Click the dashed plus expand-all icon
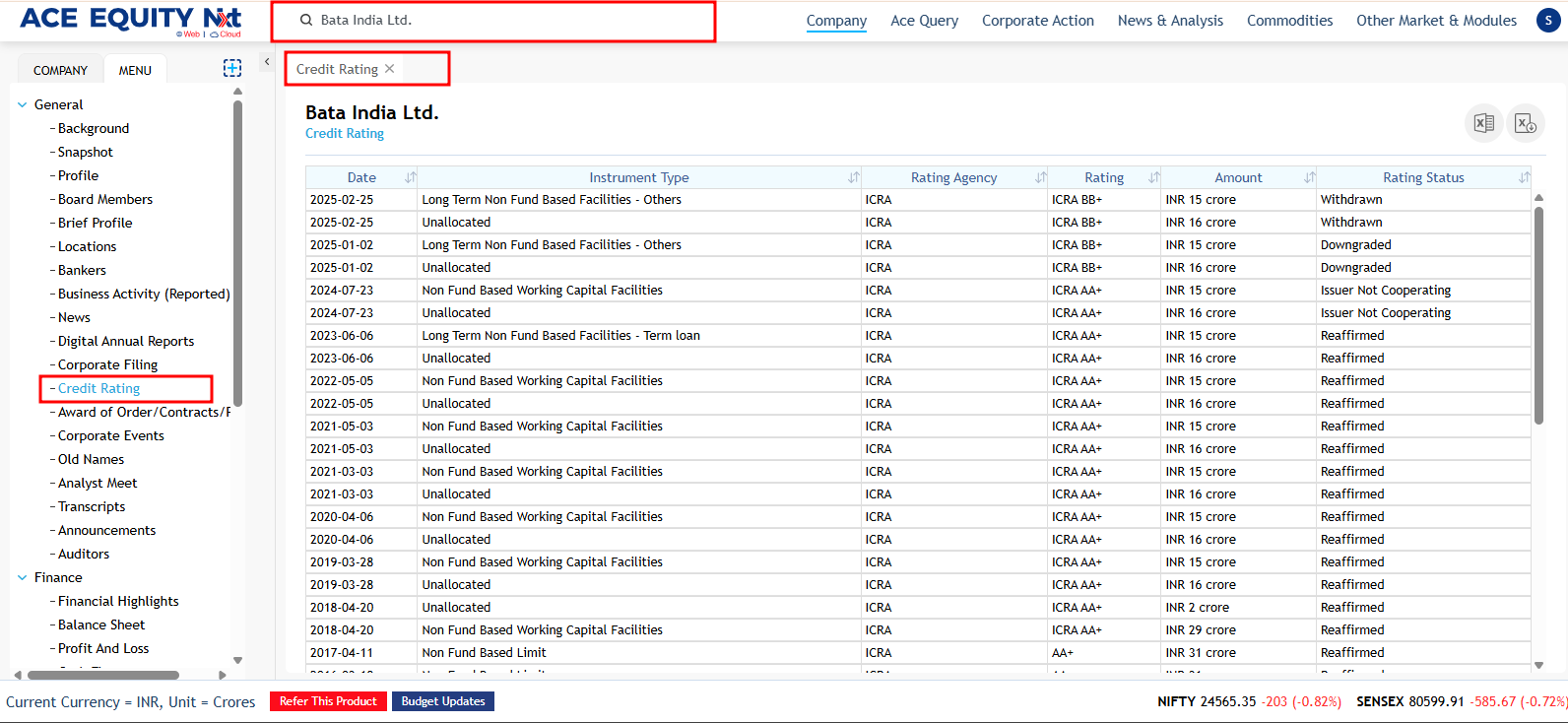1568x723 pixels. (x=232, y=68)
